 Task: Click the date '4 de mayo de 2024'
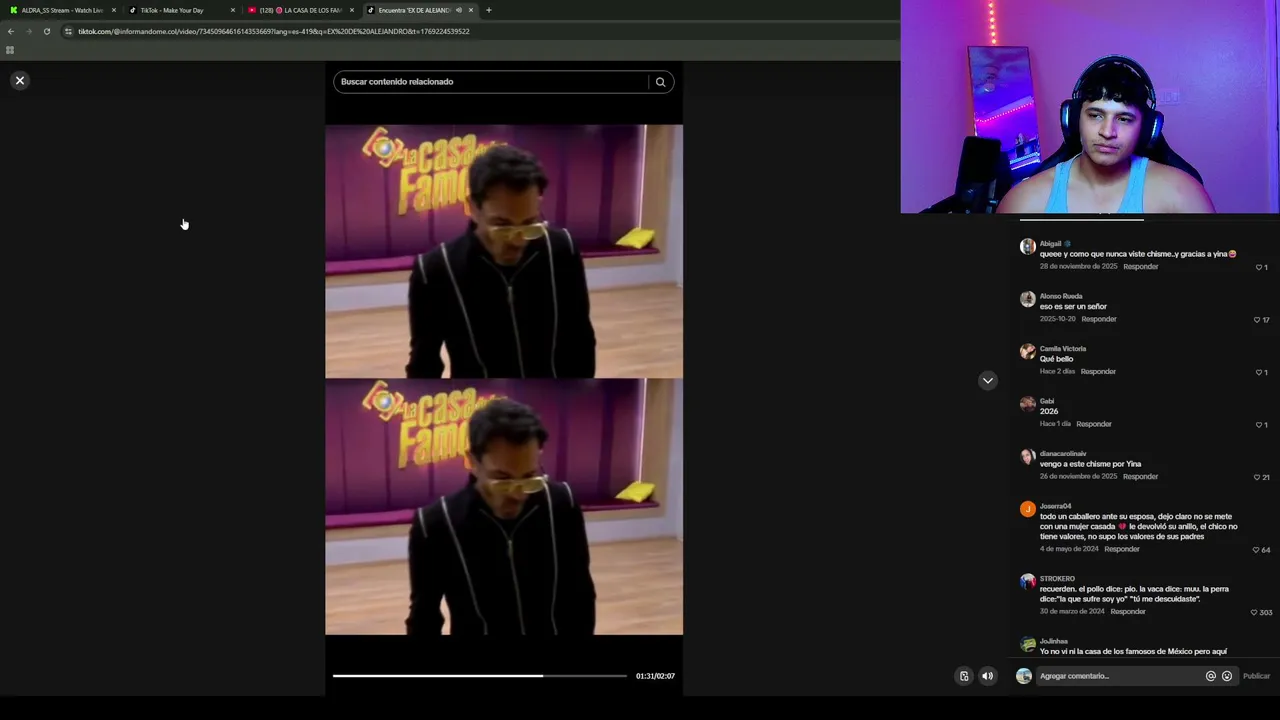pyautogui.click(x=1069, y=549)
